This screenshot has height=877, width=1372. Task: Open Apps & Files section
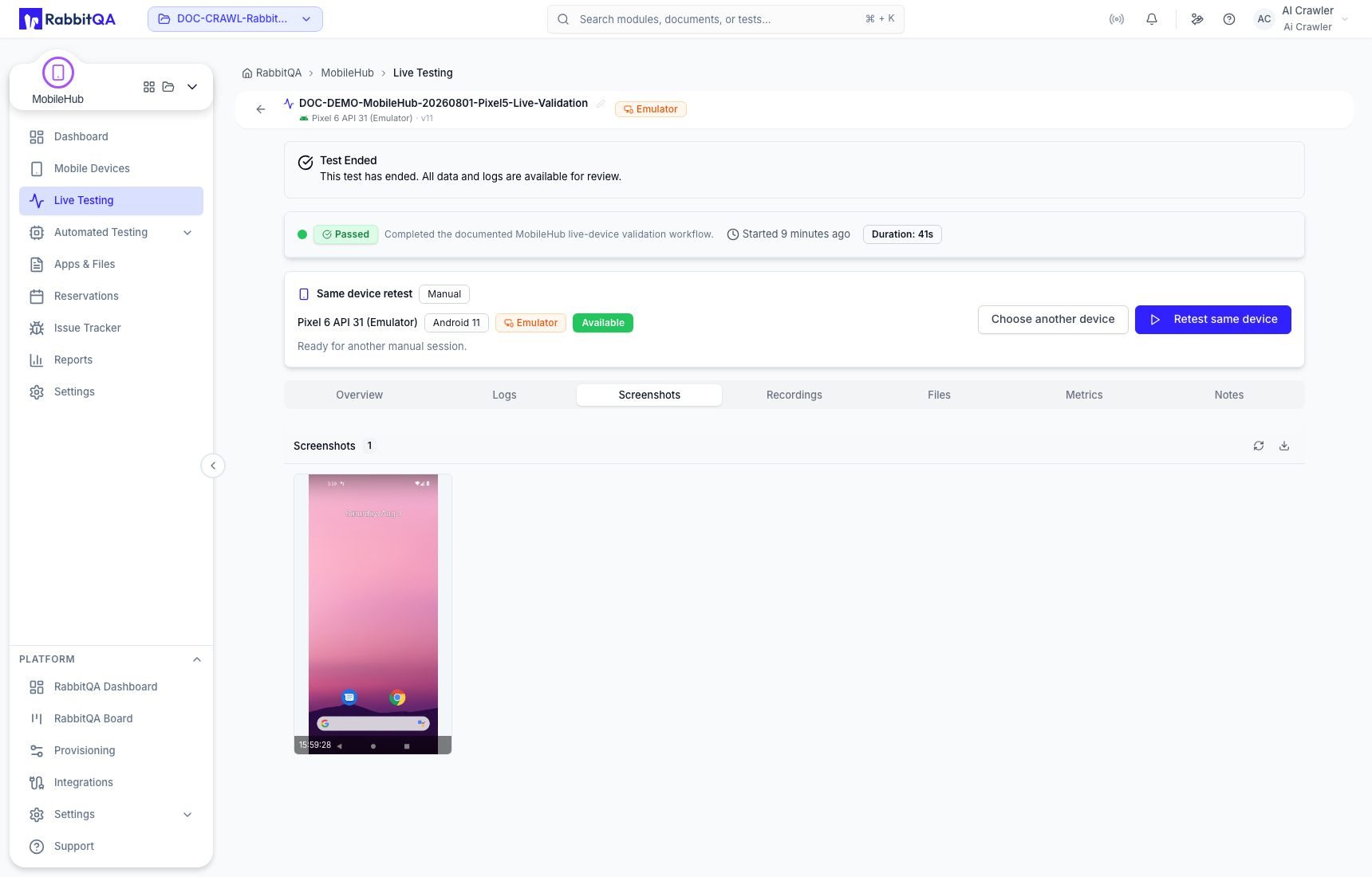[111, 264]
